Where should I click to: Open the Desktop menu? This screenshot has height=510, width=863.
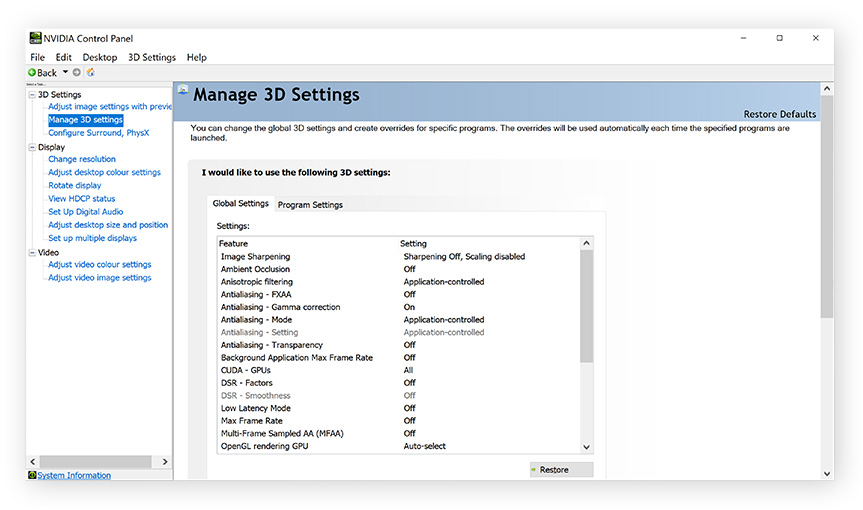tap(100, 57)
